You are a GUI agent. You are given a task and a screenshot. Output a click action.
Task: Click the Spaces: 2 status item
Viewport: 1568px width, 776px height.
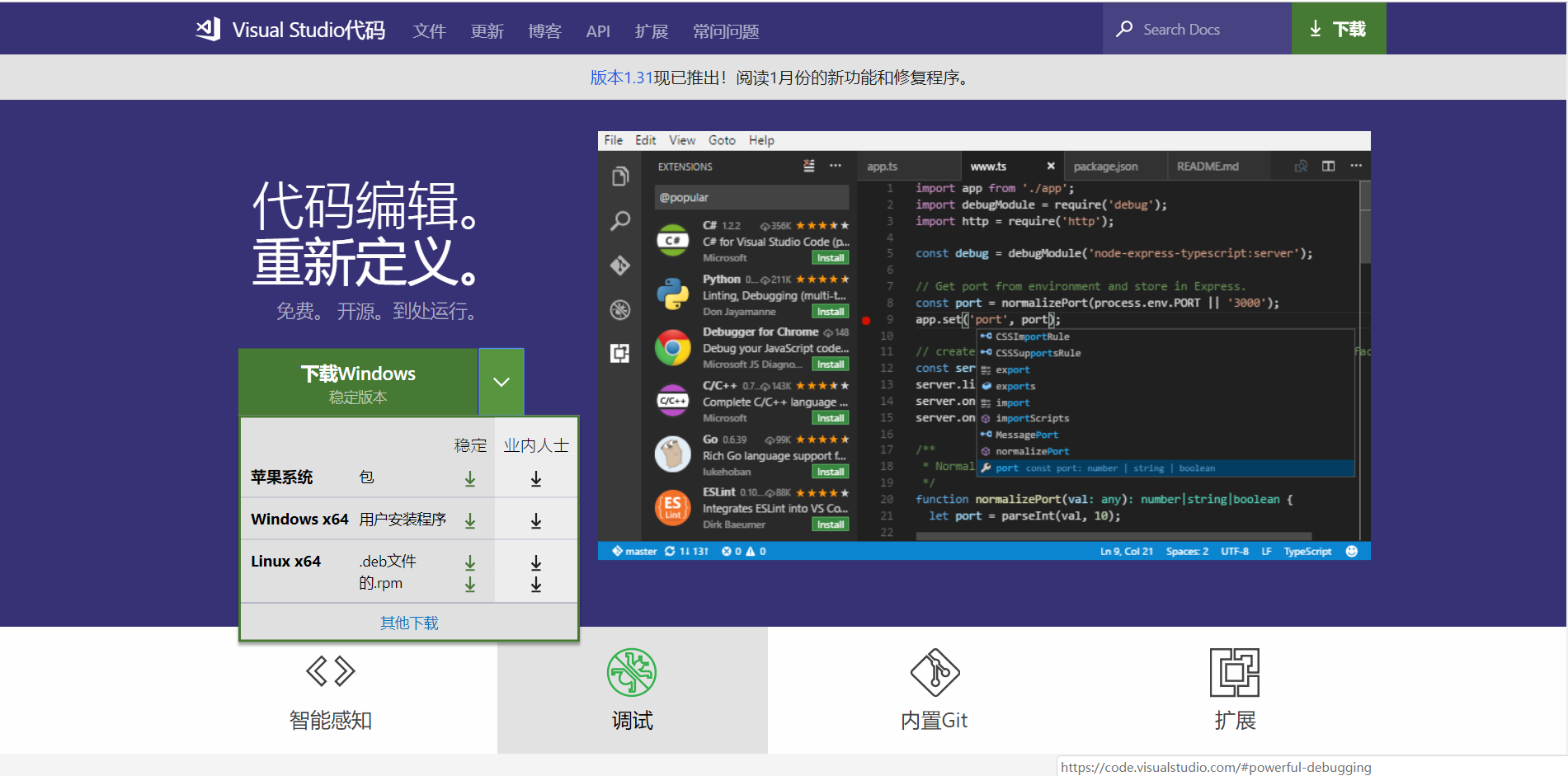1187,551
